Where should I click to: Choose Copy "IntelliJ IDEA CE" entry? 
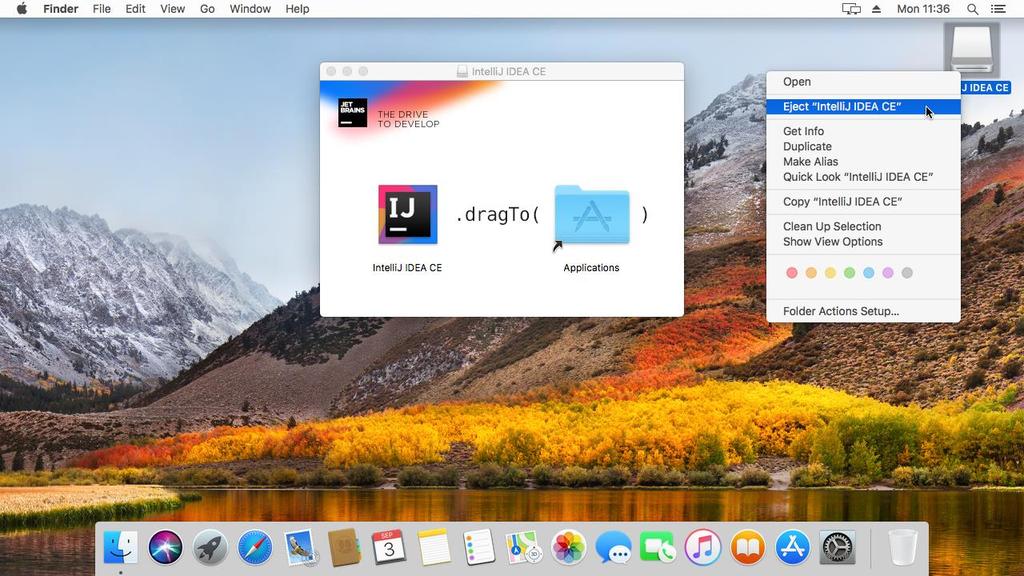point(863,202)
